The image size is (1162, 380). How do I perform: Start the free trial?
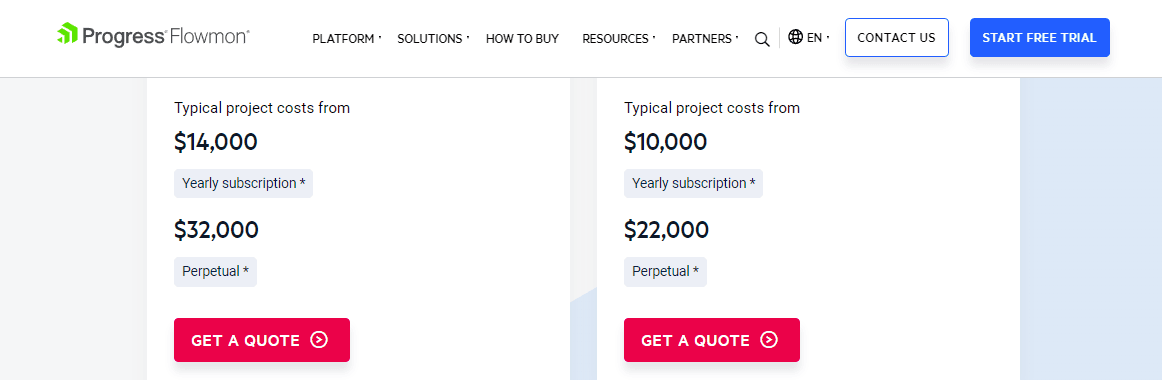click(x=1040, y=38)
